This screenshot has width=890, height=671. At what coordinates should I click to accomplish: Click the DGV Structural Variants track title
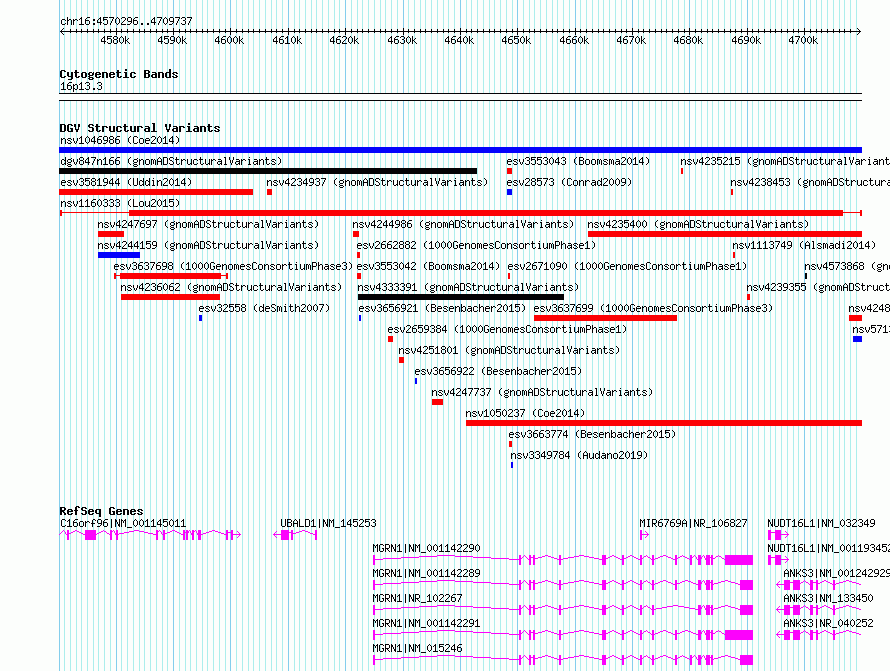click(140, 128)
